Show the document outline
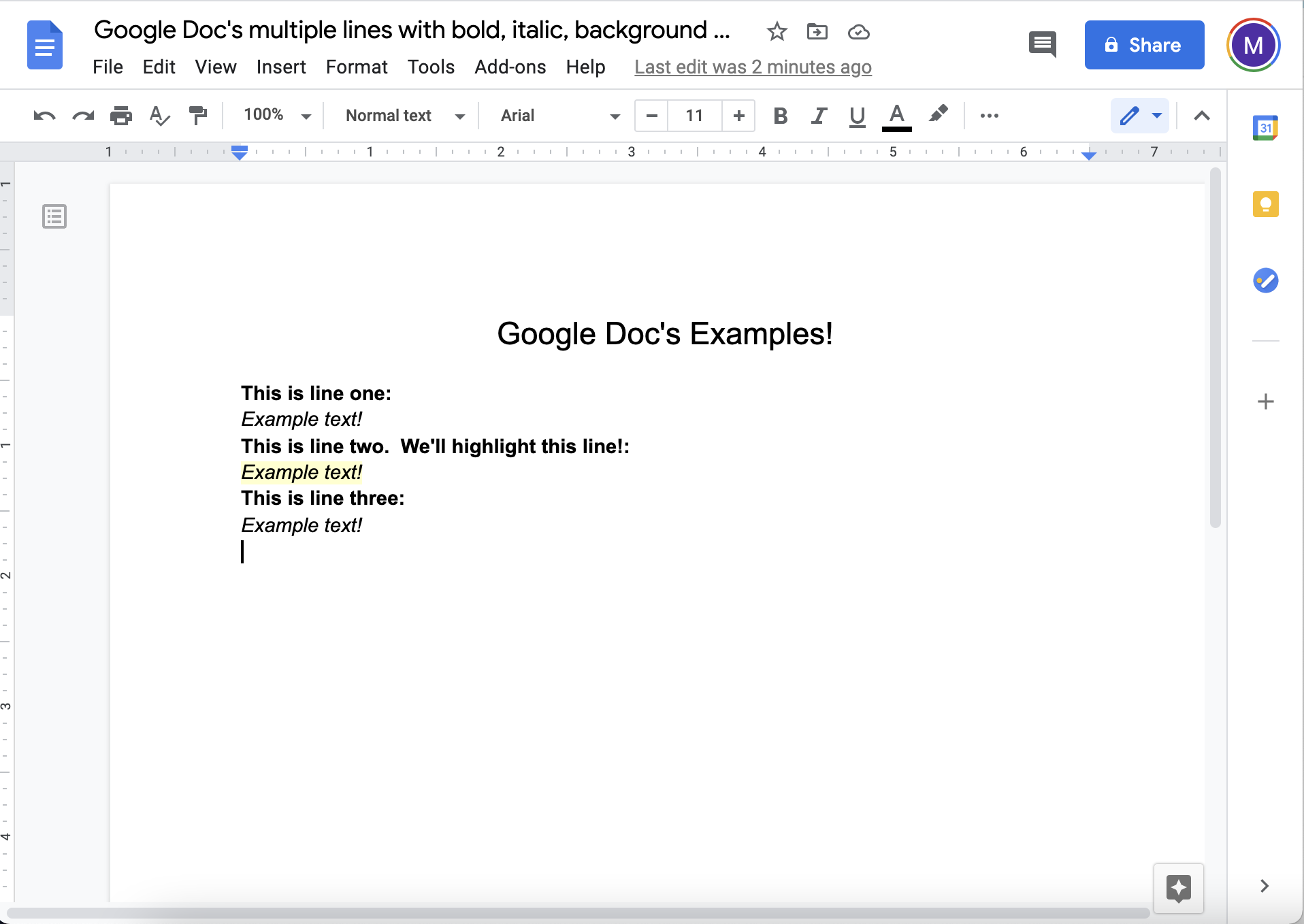Screen dimensions: 1304x924 point(54,216)
